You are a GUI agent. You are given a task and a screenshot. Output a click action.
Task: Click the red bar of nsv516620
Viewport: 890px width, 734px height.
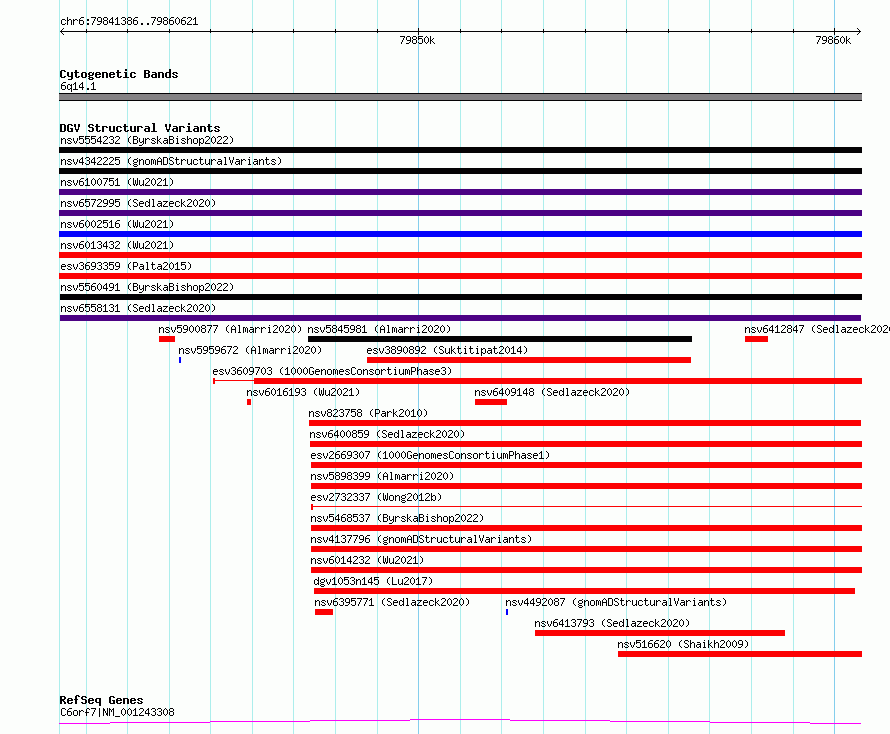tap(740, 654)
